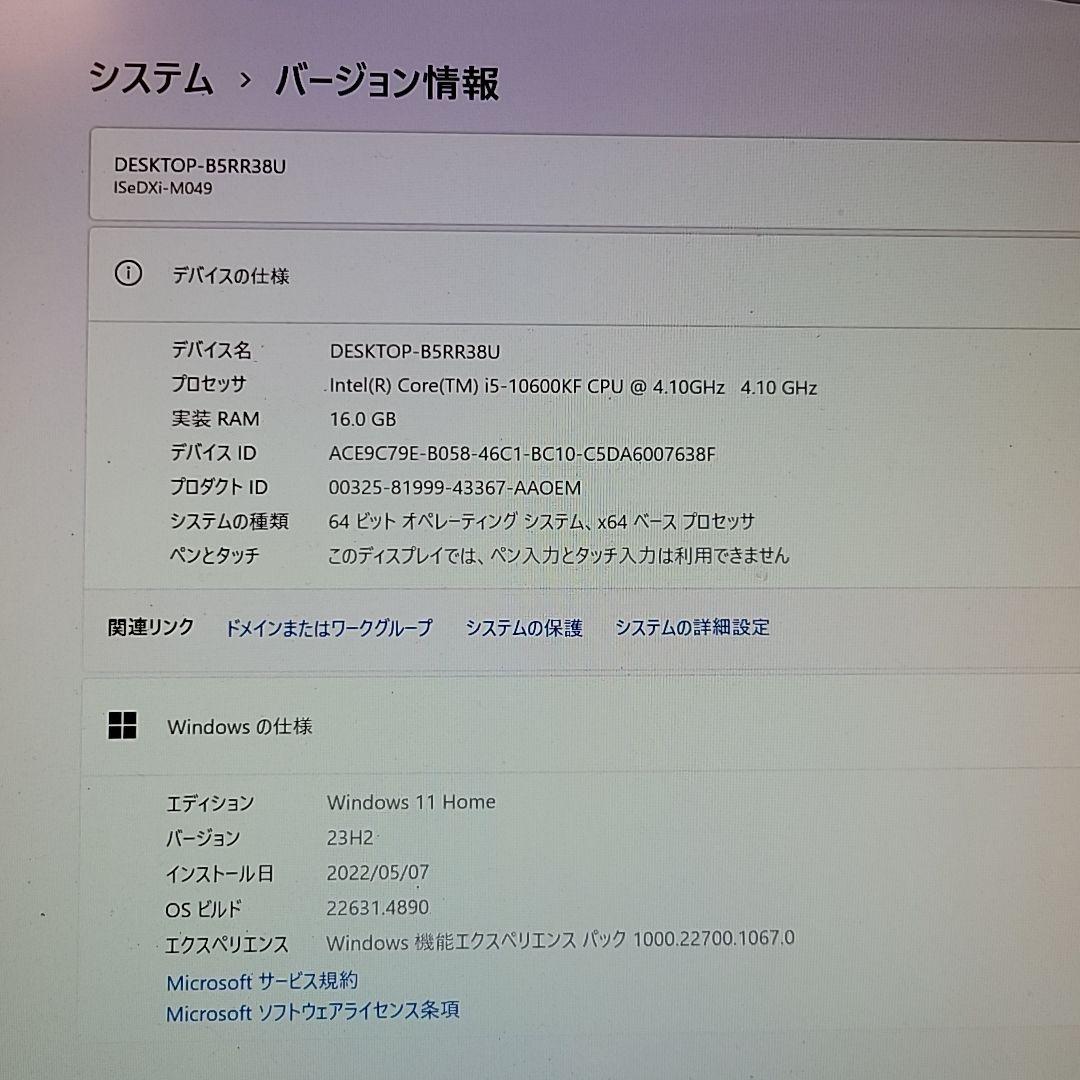
Task: Click the 実装 RAM value 16.0 GB
Action: pyautogui.click(x=360, y=419)
